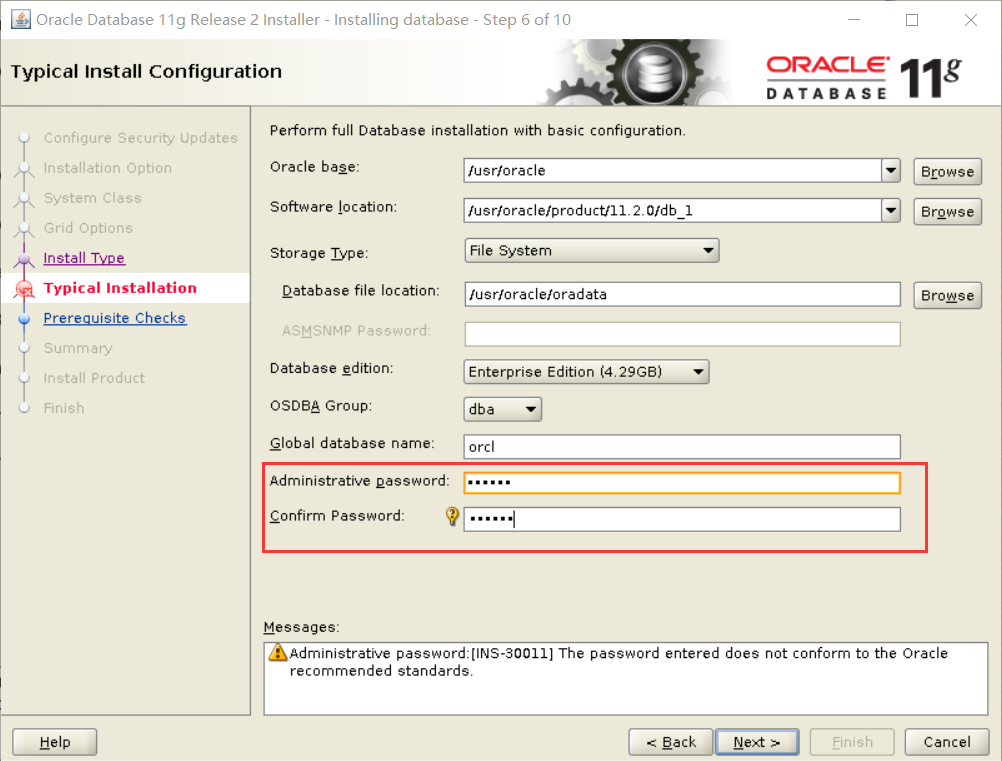Click the Prerequisite Checks step node
The image size is (1002, 761).
coord(24,318)
